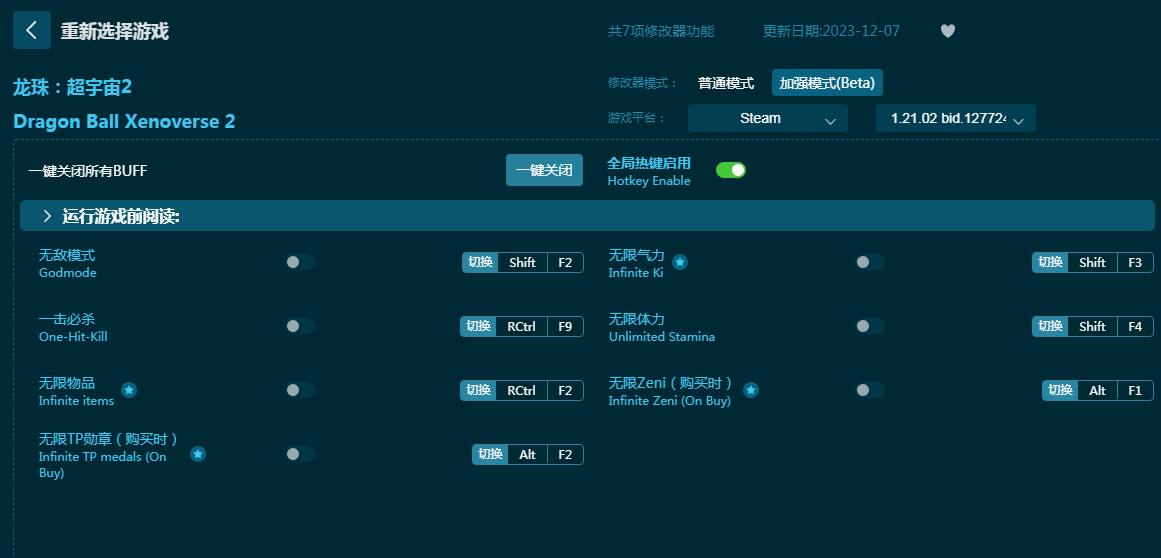Click F3 key field for Infinite Ki
1161x558 pixels.
1135,262
